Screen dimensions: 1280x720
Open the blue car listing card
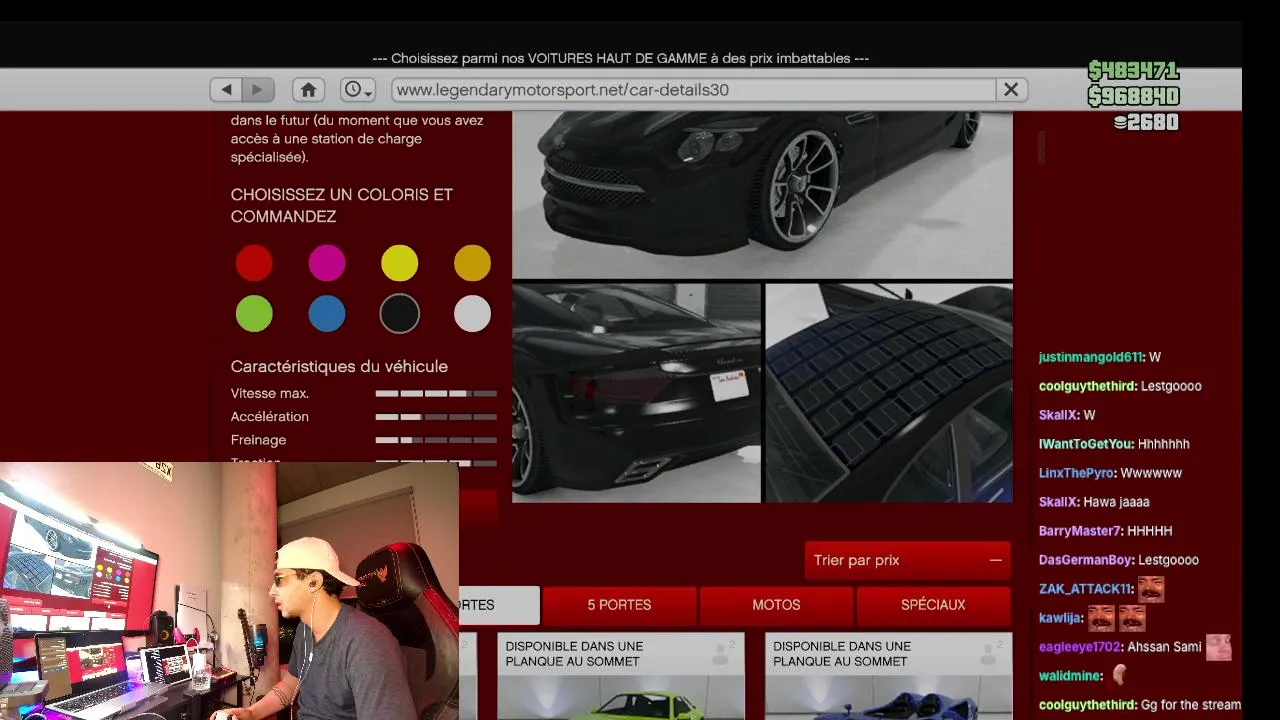coord(889,676)
